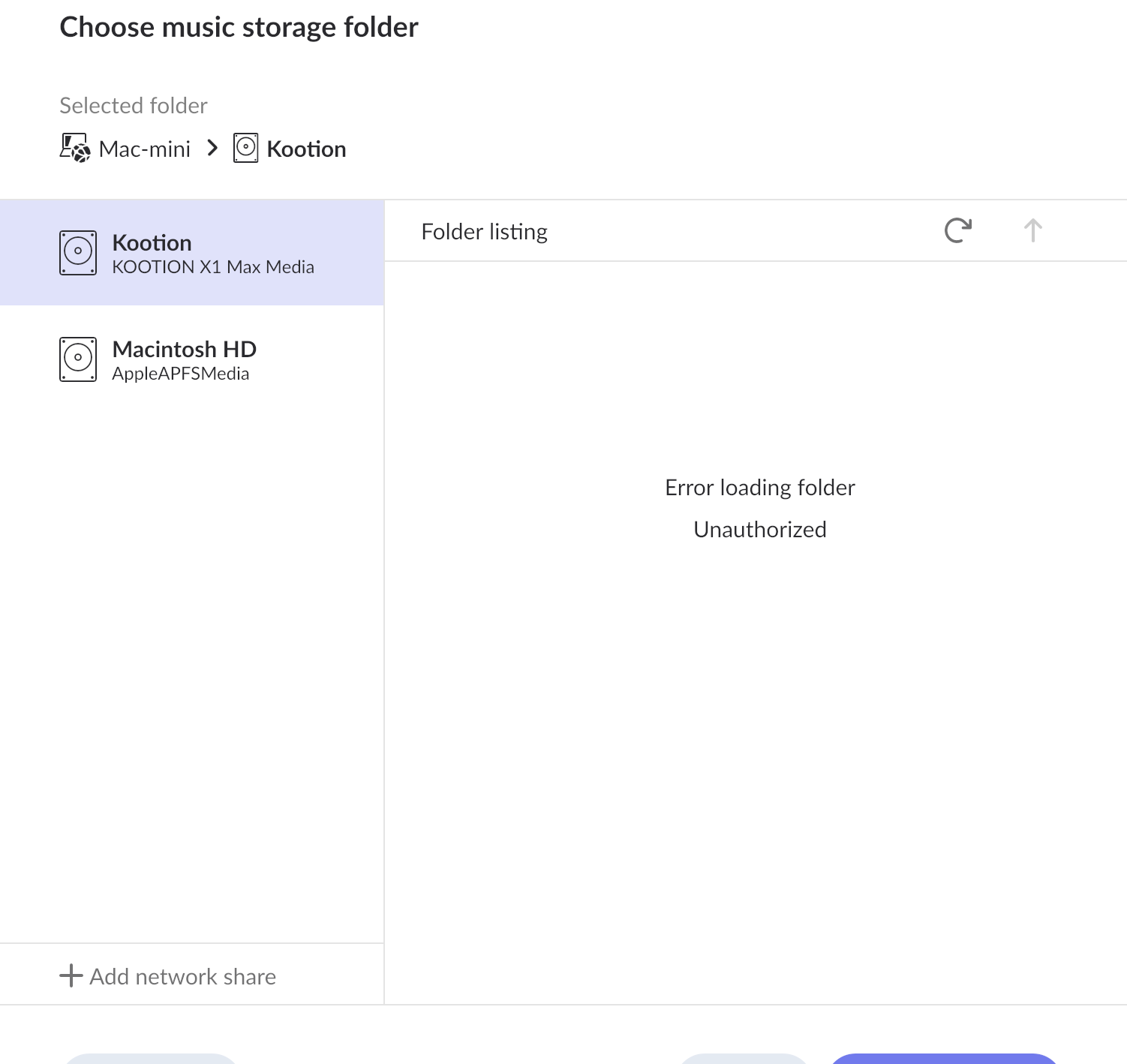Click the Kootion disk icon in breadcrumb
The width and height of the screenshot is (1127, 1064).
[245, 149]
